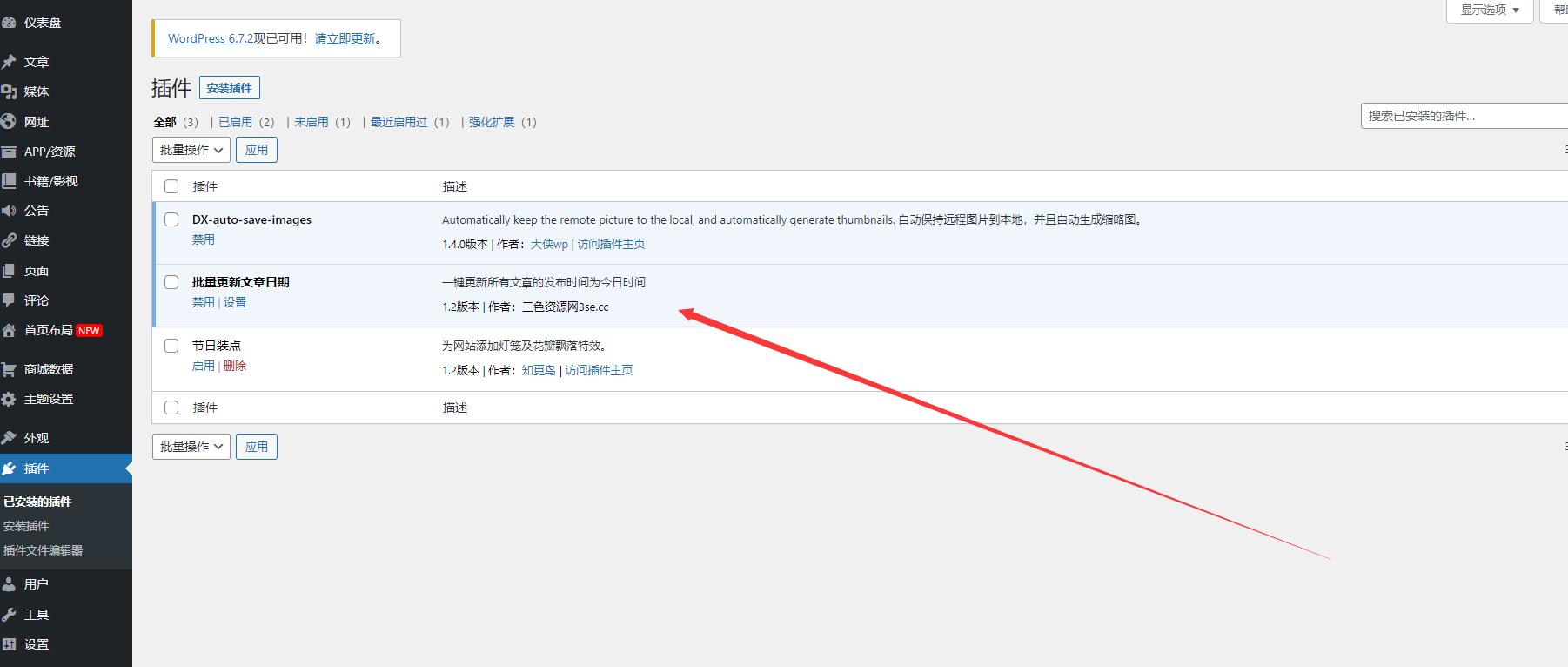Expand the bottom 批量操作 dropdown
The height and width of the screenshot is (667, 1568).
point(191,447)
